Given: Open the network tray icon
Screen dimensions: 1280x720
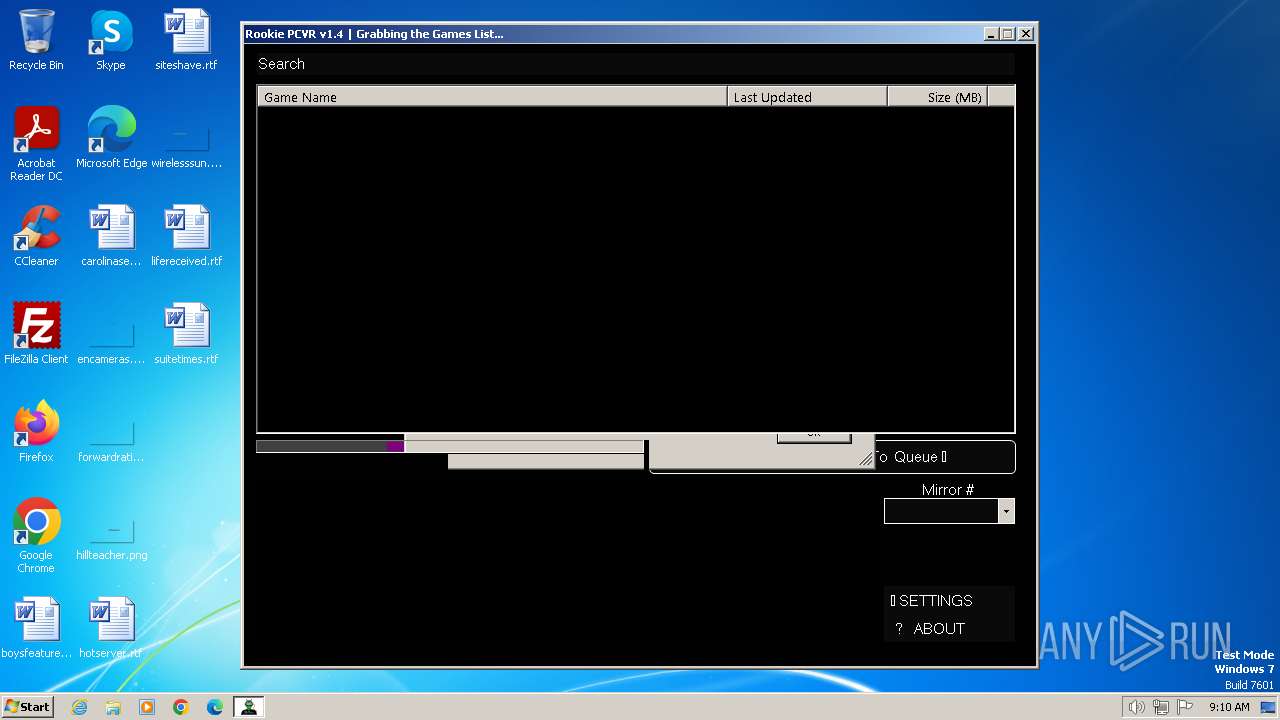Looking at the screenshot, I should (x=1160, y=707).
